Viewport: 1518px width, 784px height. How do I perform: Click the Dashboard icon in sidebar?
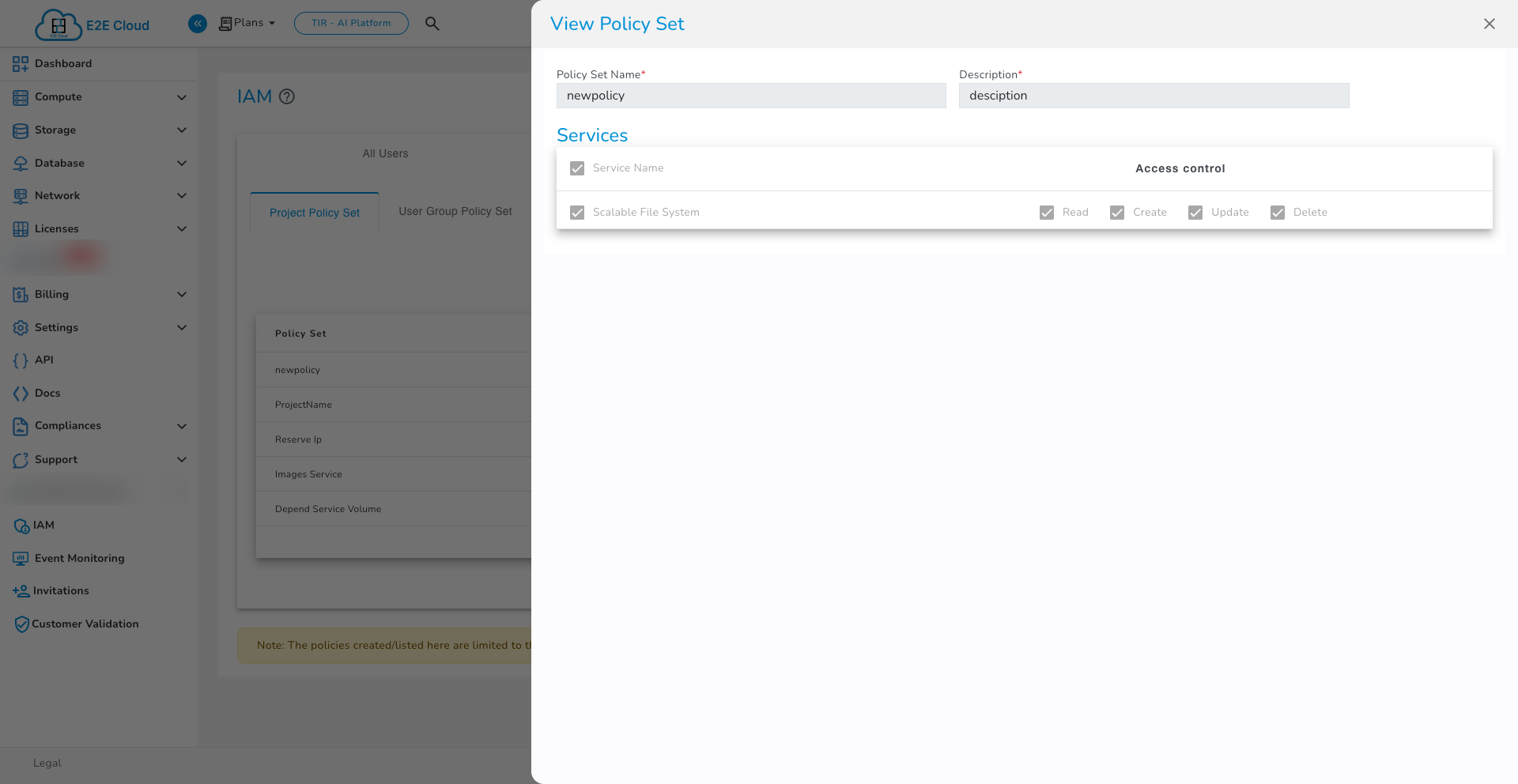point(21,64)
